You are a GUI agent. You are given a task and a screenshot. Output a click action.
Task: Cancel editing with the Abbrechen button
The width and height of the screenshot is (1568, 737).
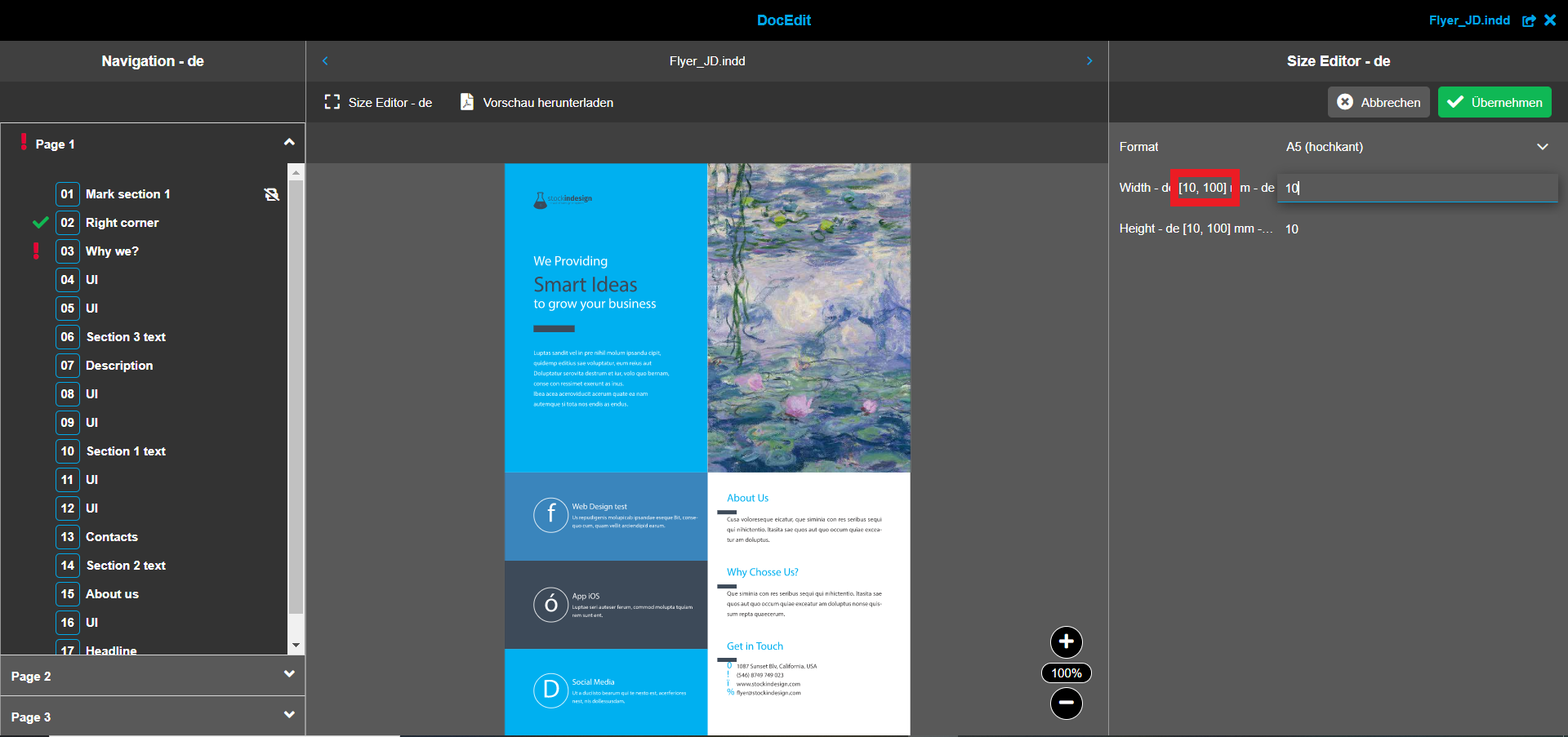1379,102
